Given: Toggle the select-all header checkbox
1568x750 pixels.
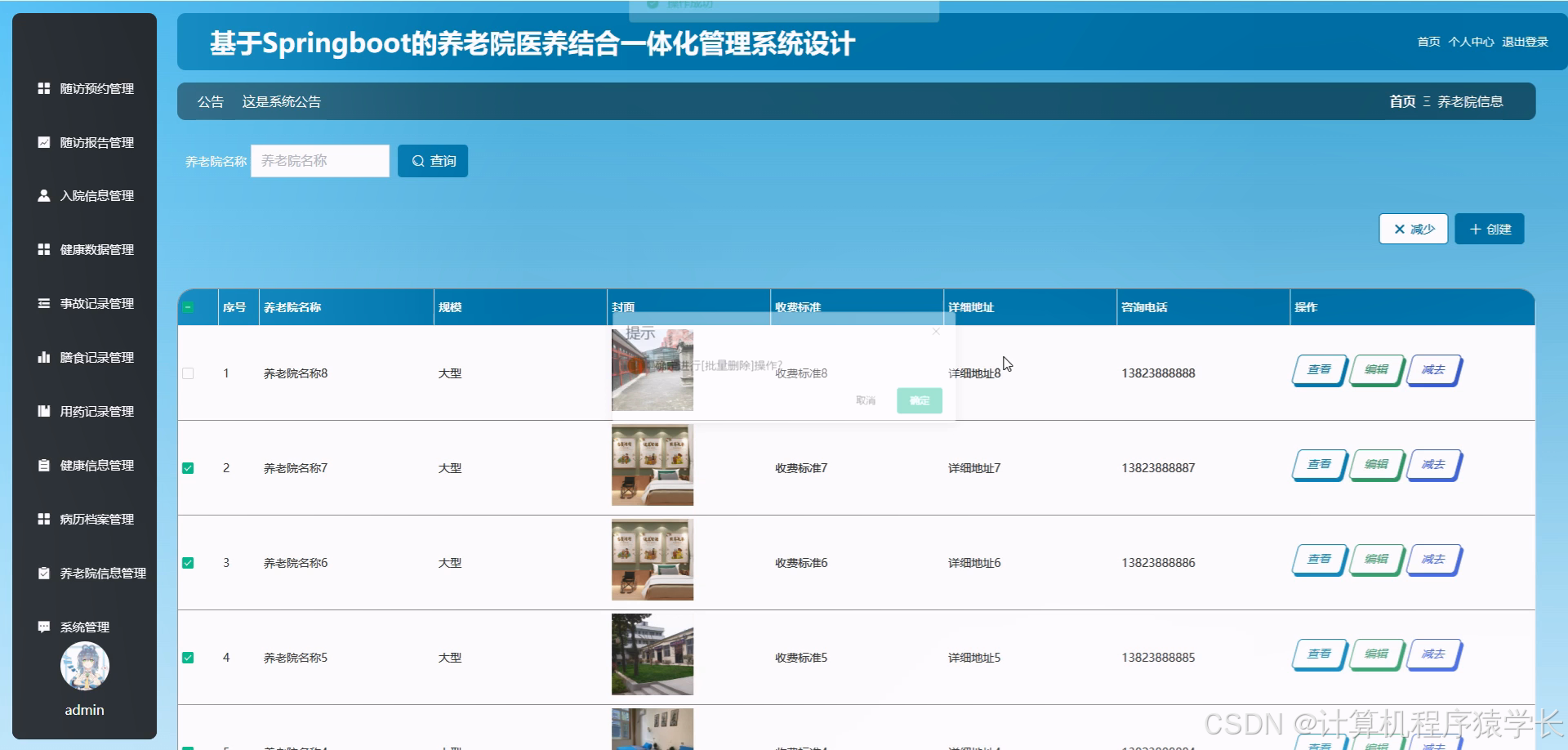Looking at the screenshot, I should click(188, 307).
